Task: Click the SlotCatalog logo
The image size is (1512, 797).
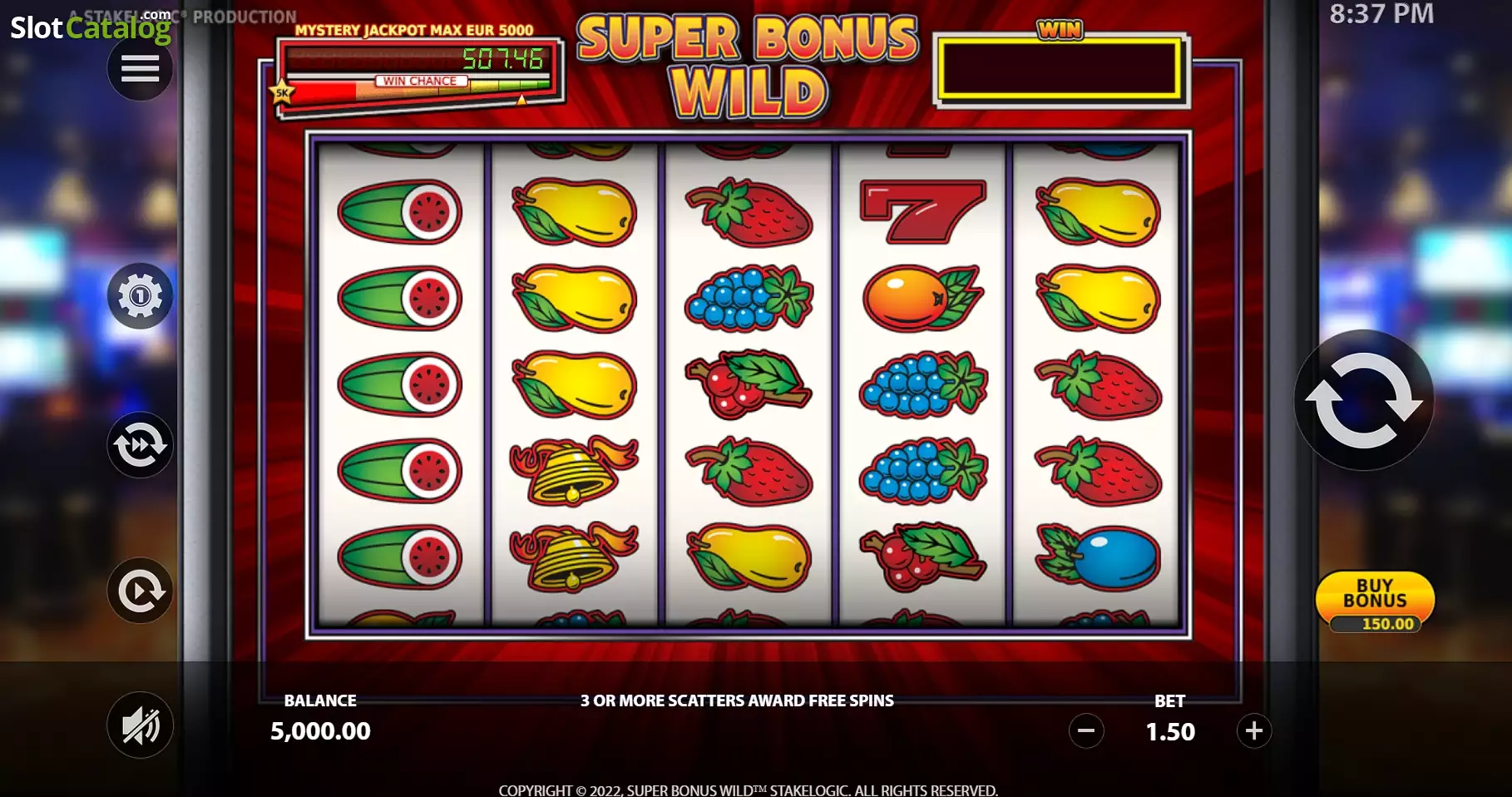Action: (91, 27)
